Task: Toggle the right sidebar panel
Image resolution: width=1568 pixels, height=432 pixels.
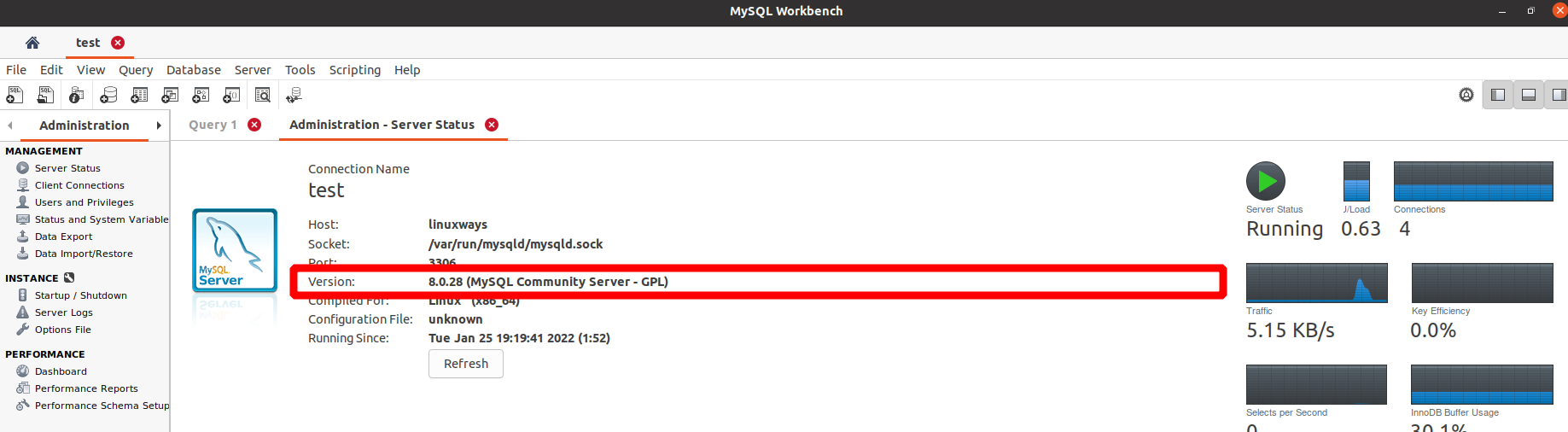Action: coord(1558,95)
